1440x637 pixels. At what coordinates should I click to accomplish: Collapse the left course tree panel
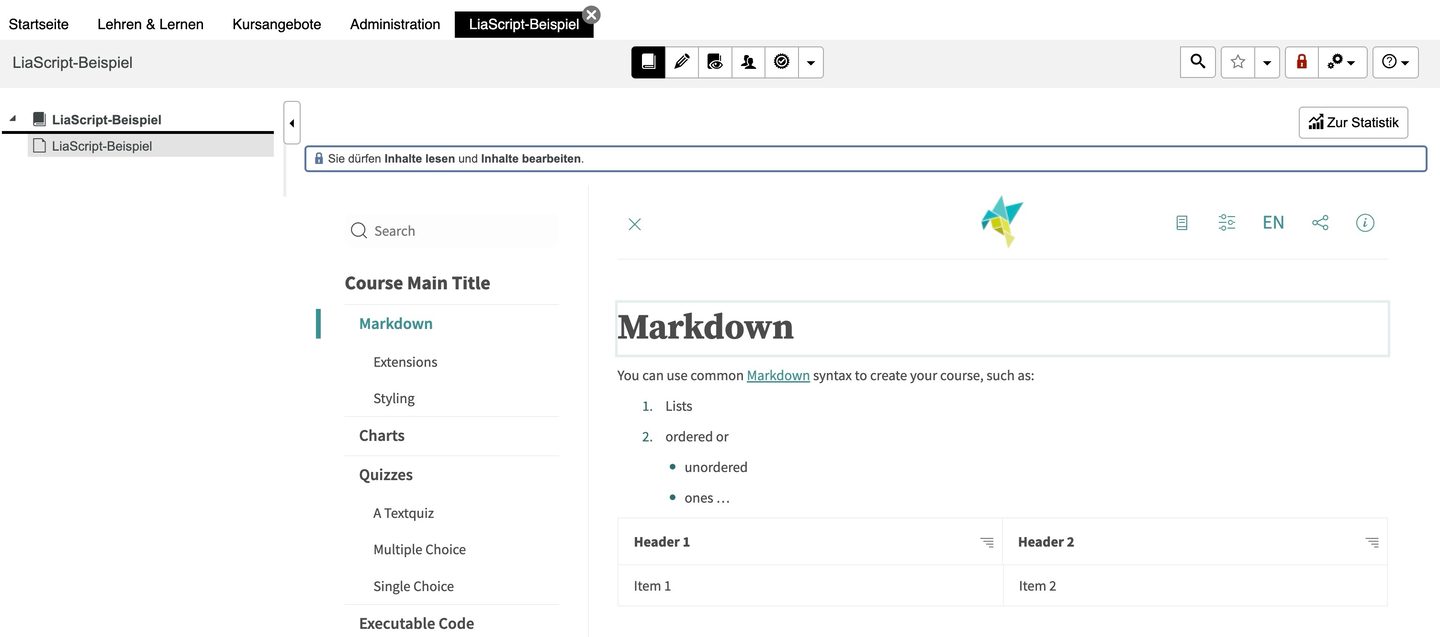pyautogui.click(x=292, y=124)
